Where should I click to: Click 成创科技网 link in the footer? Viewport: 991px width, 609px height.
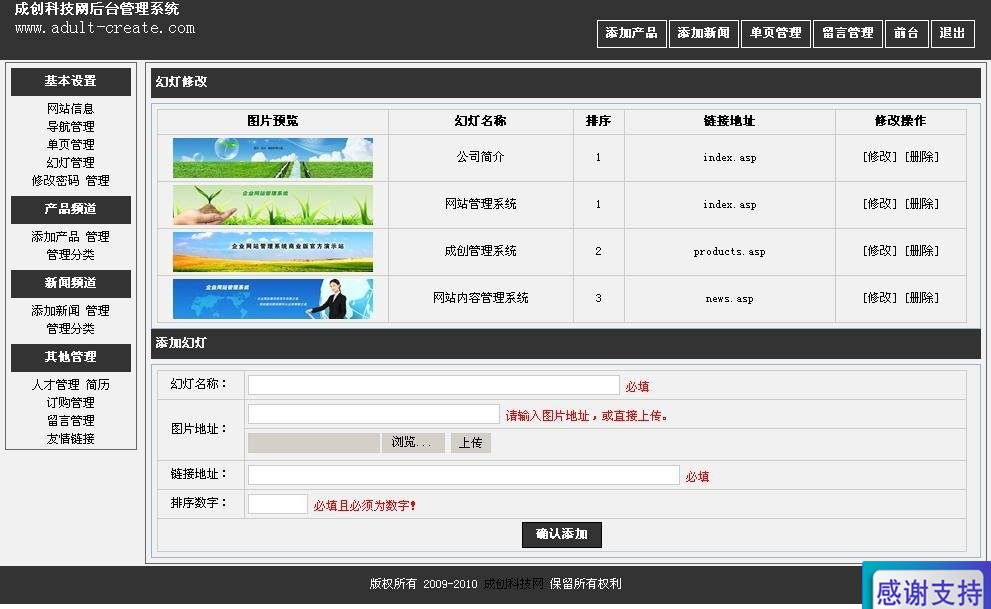pyautogui.click(x=513, y=584)
